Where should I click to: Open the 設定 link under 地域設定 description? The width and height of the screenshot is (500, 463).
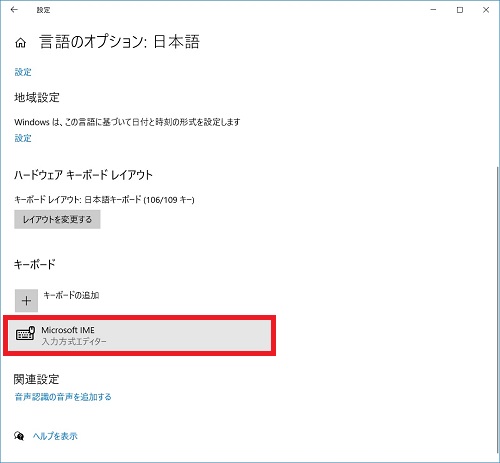click(x=23, y=138)
